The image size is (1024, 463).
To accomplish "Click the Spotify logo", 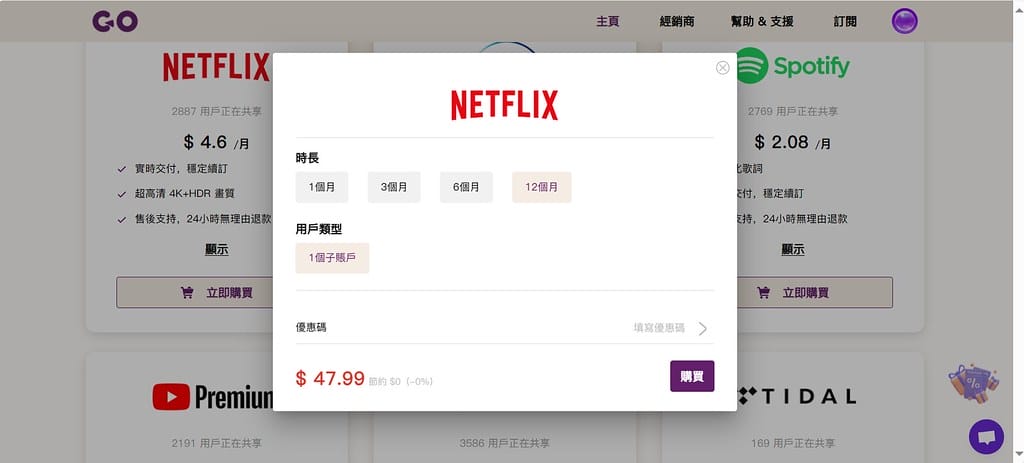I will 793,66.
